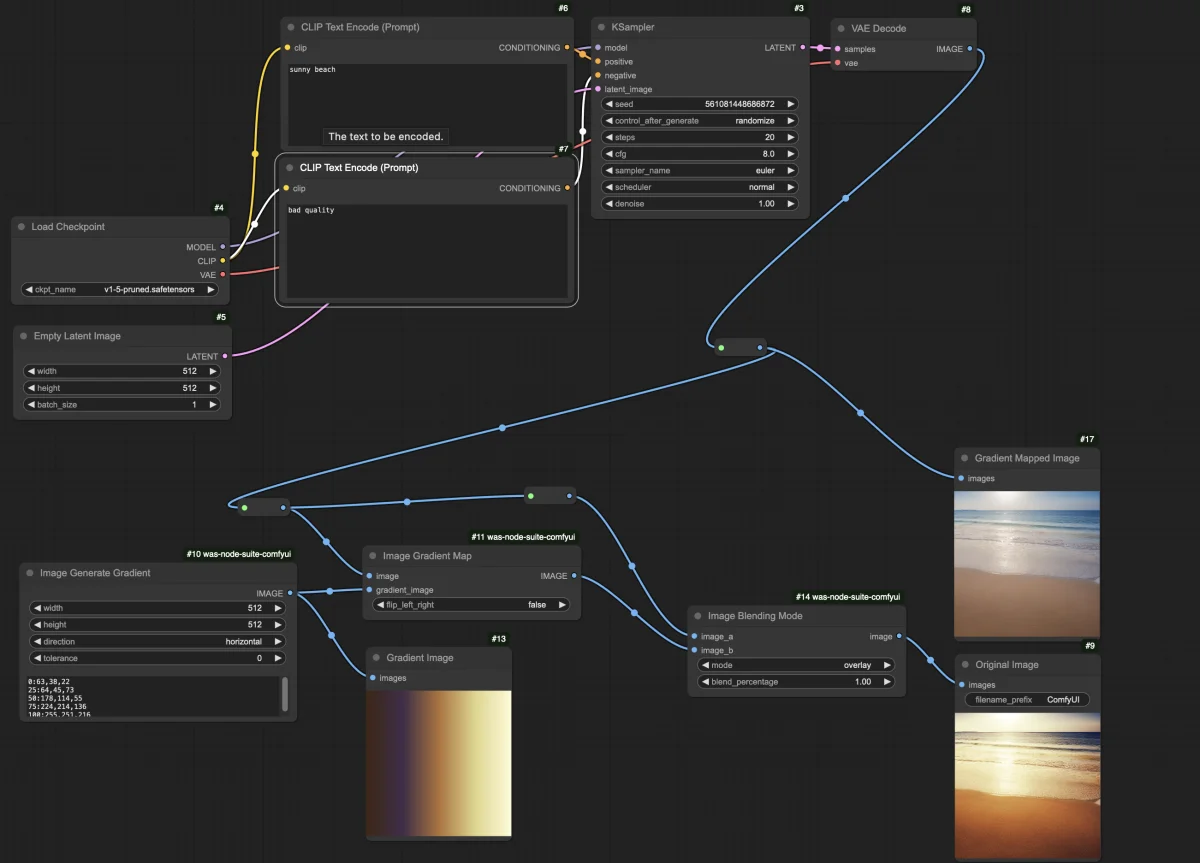The image size is (1200, 863).
Task: Decrease the batch_size with left arrow
Action: click(x=31, y=405)
